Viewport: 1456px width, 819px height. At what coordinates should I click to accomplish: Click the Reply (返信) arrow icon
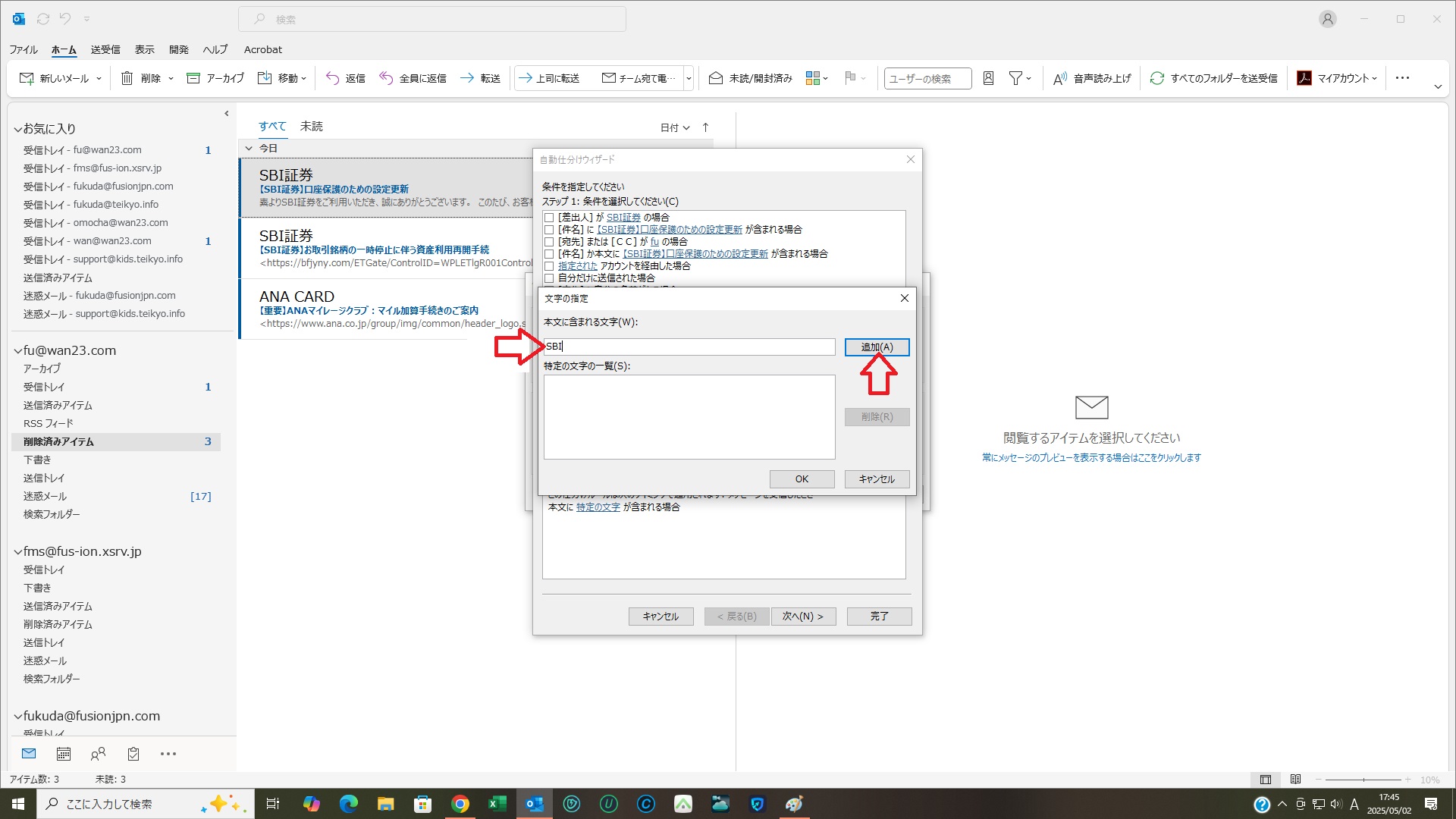(332, 78)
